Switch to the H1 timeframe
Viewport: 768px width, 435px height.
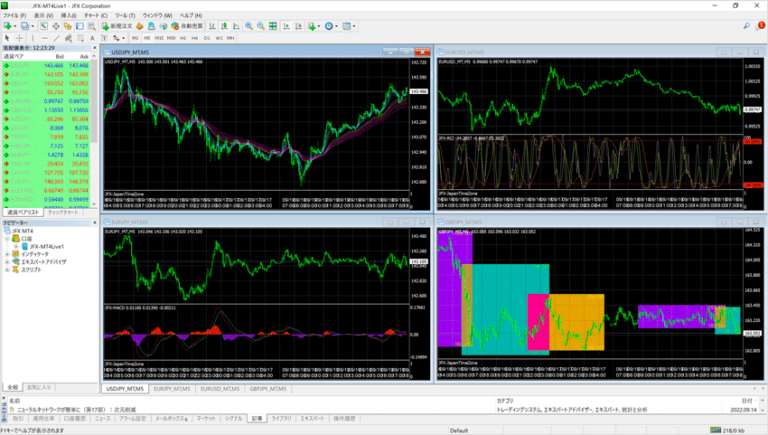pos(183,37)
